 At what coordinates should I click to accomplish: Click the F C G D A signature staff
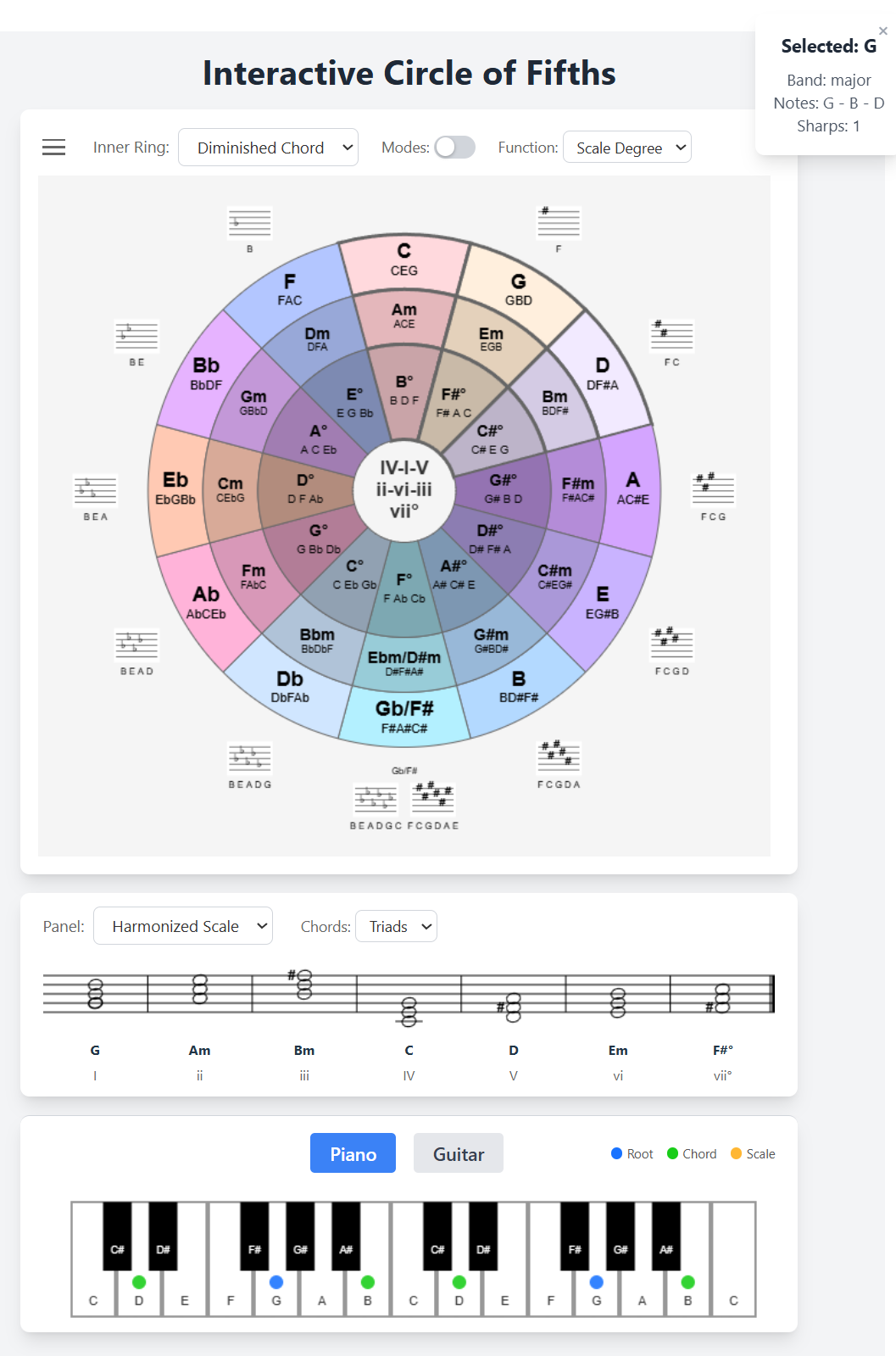[559, 757]
